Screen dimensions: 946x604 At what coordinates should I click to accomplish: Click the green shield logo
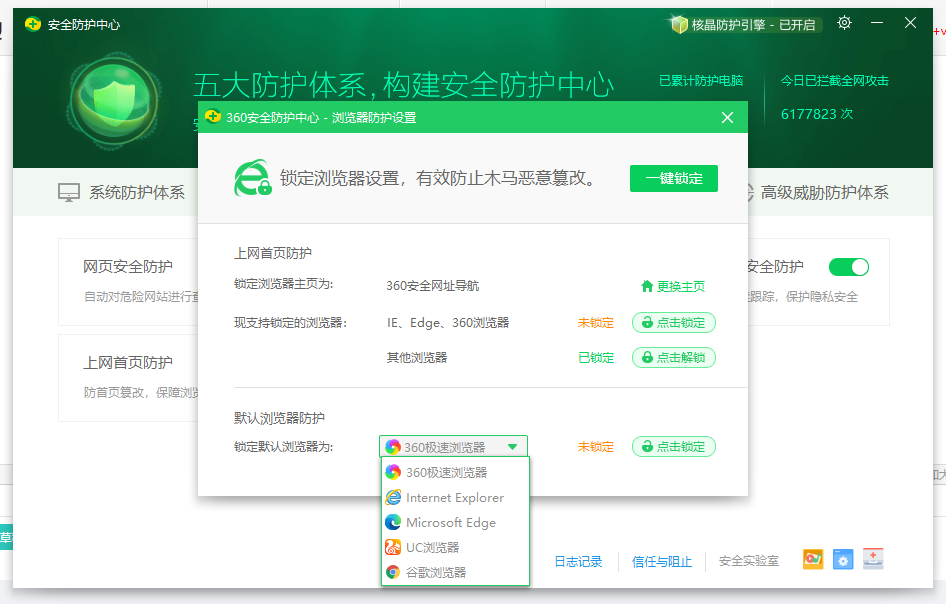tap(113, 100)
